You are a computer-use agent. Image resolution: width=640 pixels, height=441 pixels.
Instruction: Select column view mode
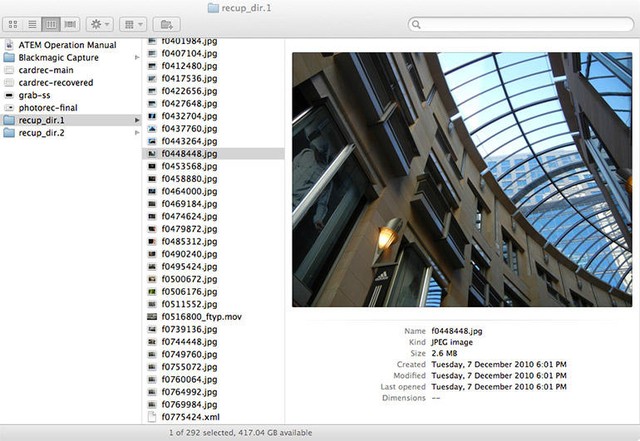pyautogui.click(x=51, y=24)
